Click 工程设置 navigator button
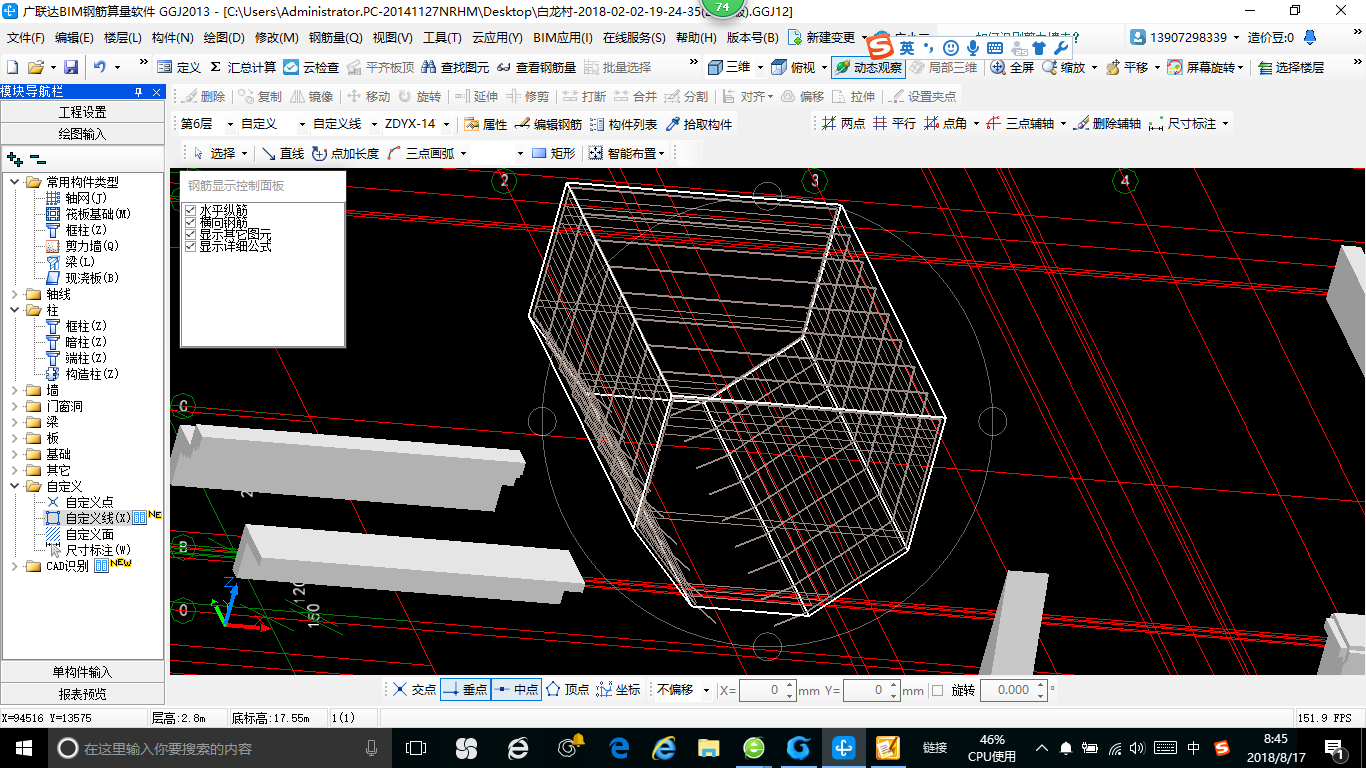Image resolution: width=1366 pixels, height=768 pixels. click(83, 112)
